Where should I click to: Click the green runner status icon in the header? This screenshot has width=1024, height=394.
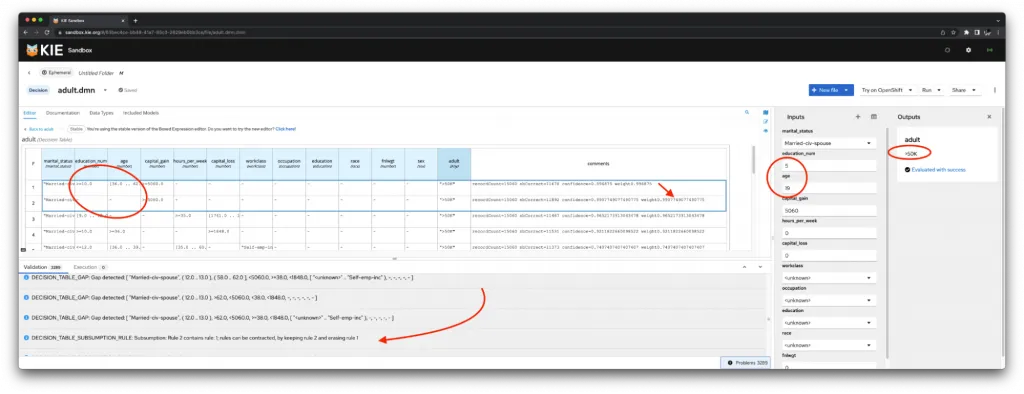pyautogui.click(x=990, y=50)
